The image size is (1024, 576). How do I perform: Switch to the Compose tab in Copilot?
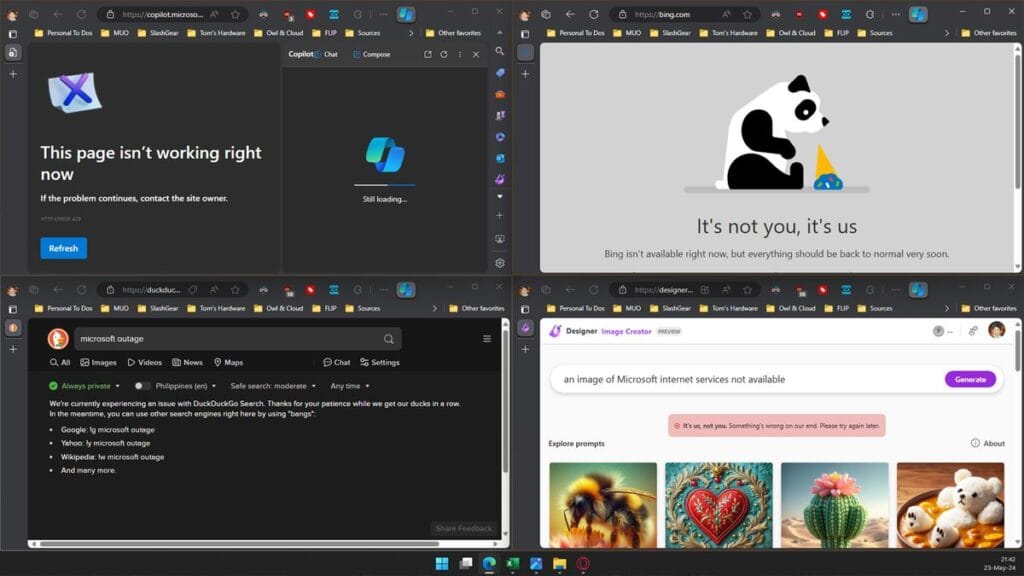click(375, 54)
